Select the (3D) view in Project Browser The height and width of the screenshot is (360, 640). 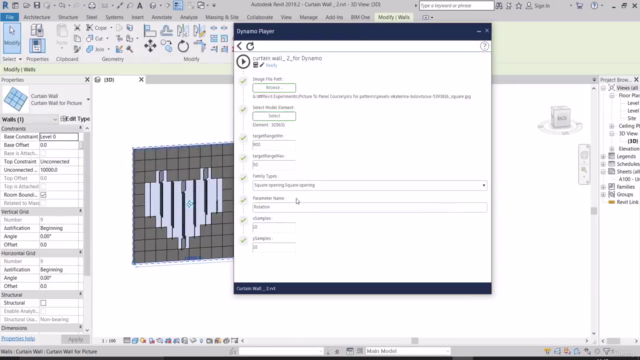[633, 141]
